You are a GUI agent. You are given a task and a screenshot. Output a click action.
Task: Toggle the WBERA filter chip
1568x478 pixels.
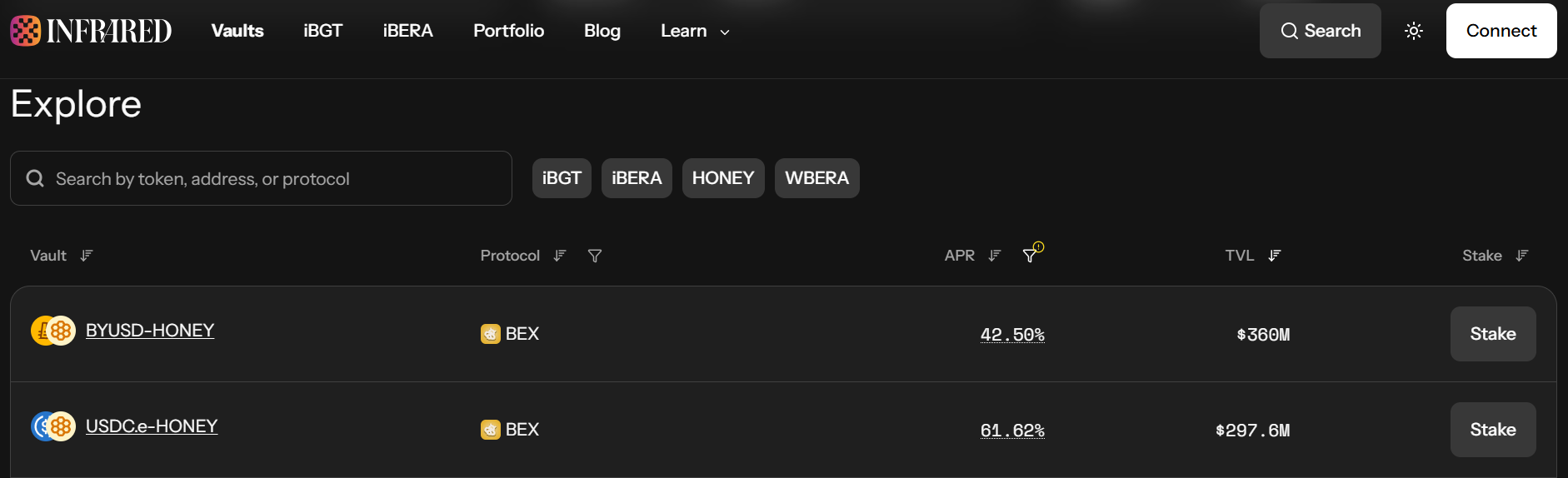click(816, 178)
